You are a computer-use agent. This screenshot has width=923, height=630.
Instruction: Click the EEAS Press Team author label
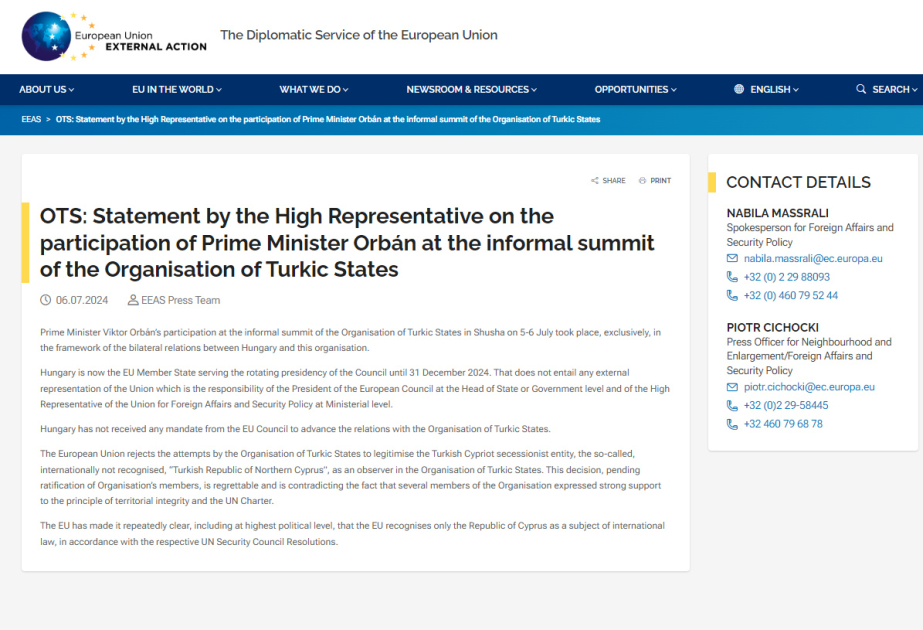pos(180,300)
